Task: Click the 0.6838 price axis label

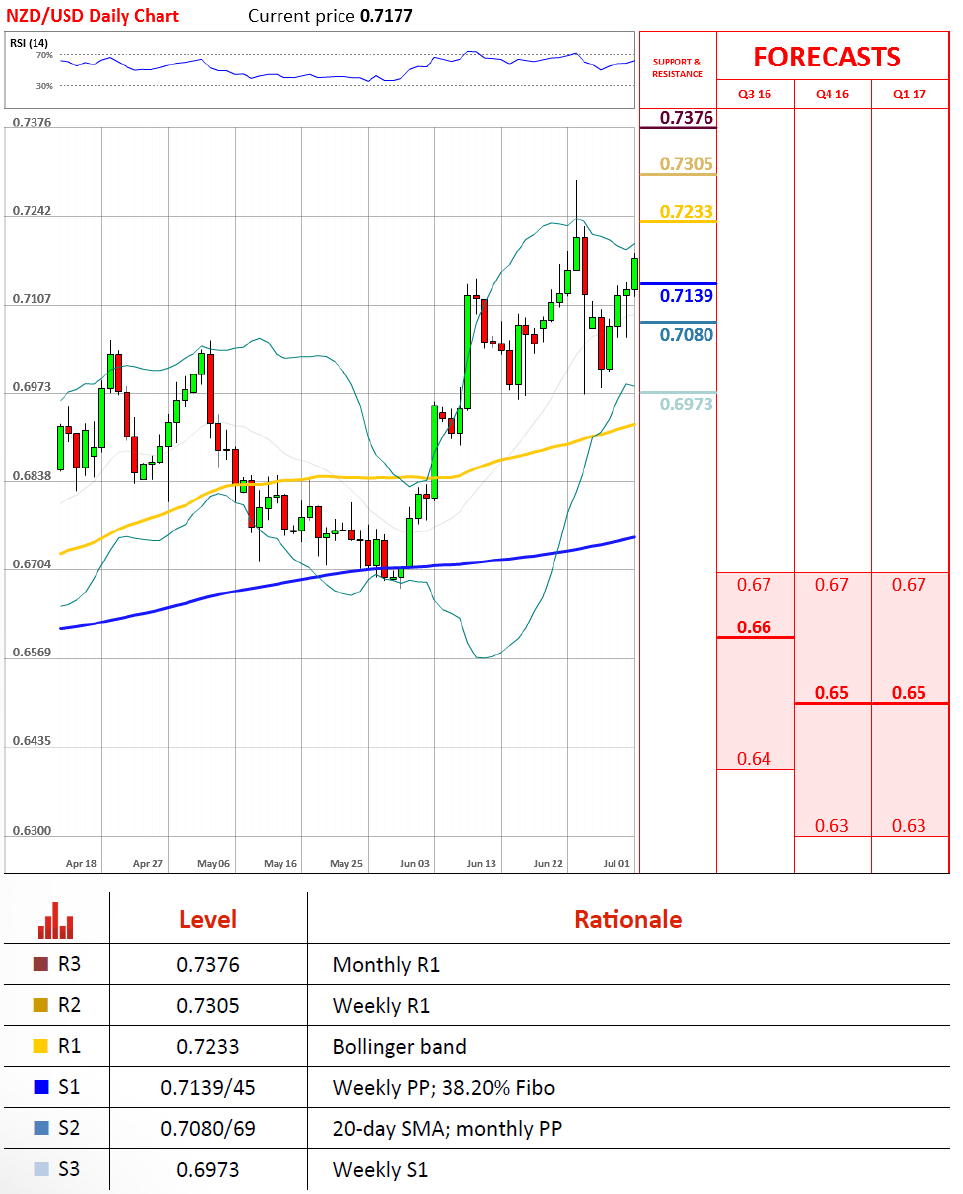Action: [32, 476]
